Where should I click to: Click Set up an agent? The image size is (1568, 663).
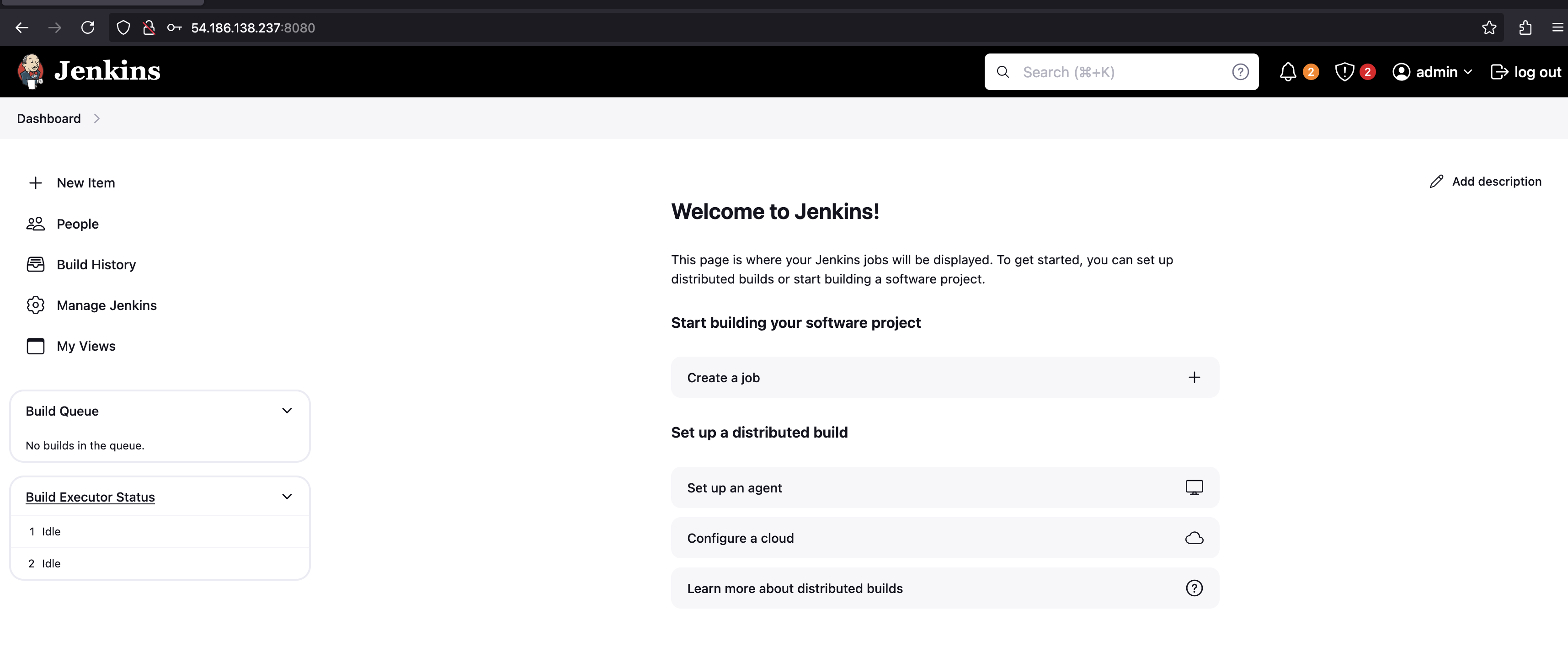point(944,488)
